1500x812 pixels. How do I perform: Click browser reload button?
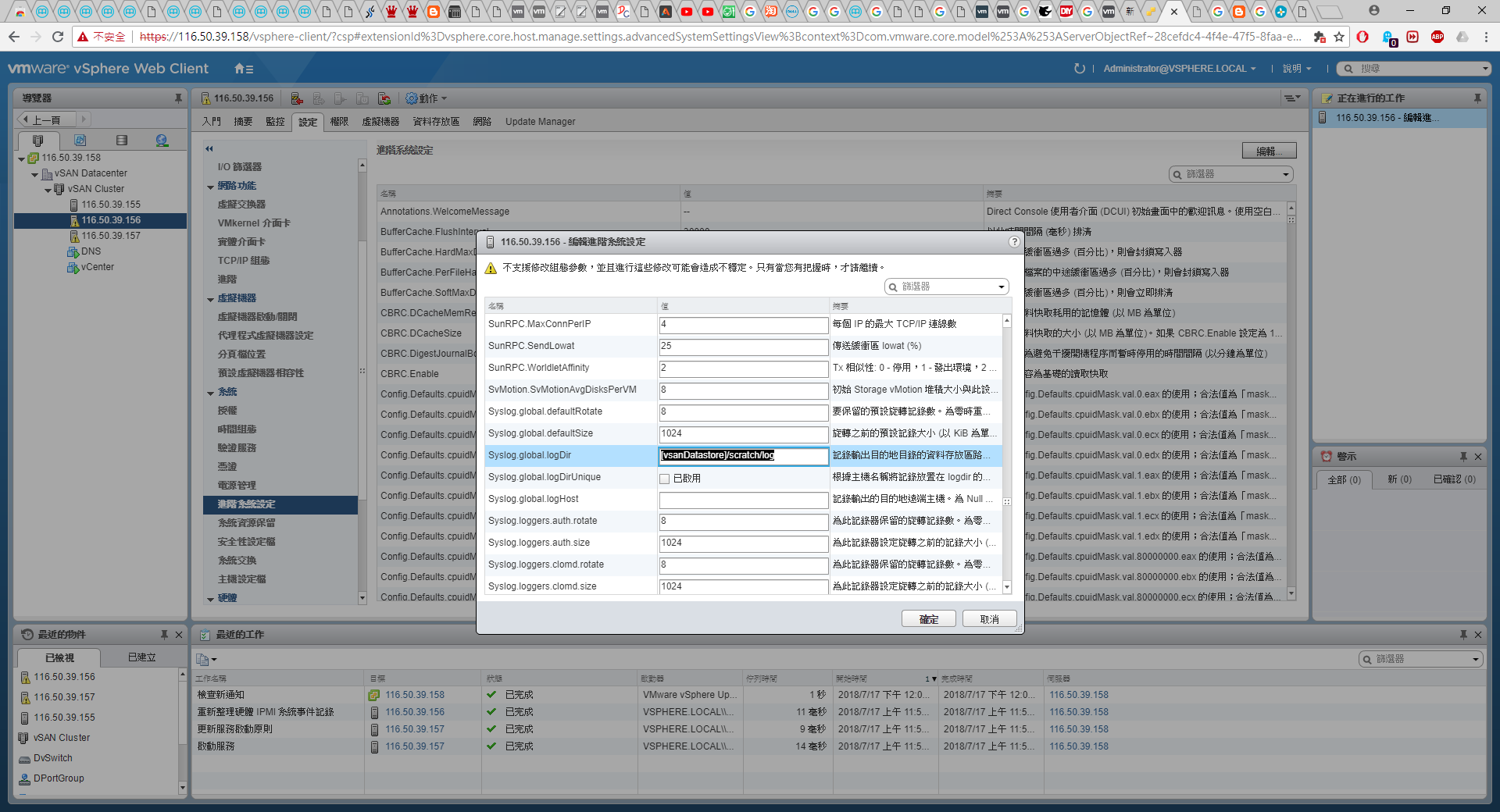(58, 37)
